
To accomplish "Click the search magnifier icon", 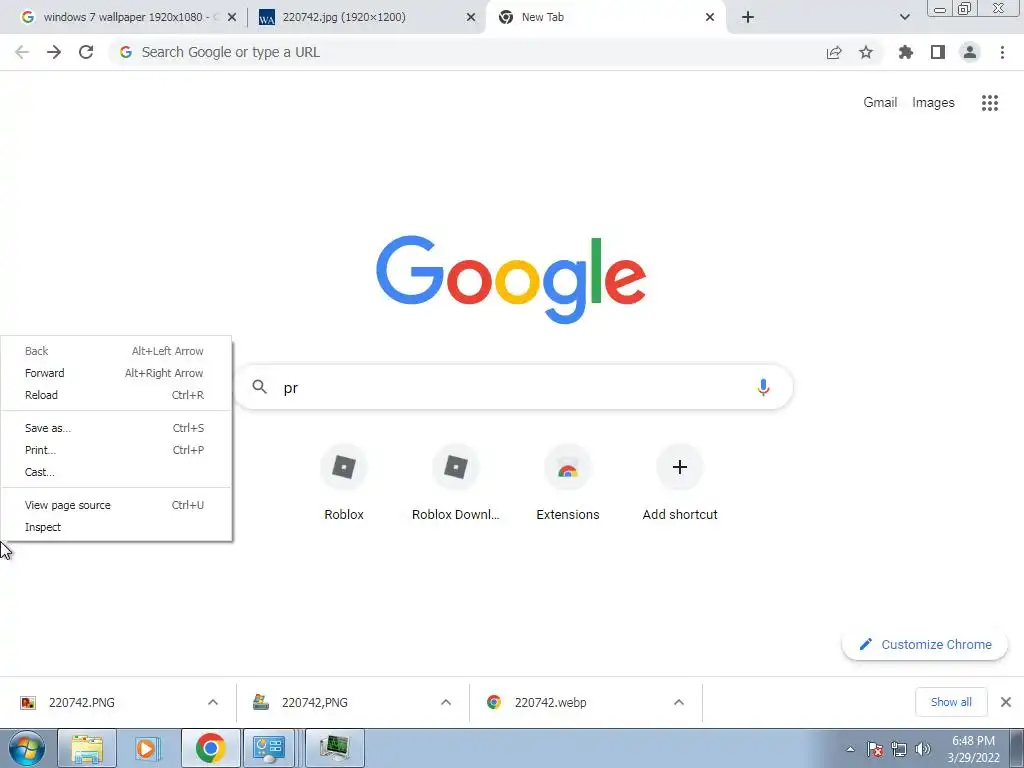I will point(259,387).
